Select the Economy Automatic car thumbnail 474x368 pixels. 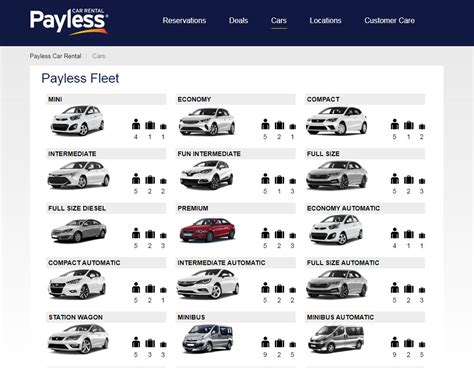click(x=336, y=229)
